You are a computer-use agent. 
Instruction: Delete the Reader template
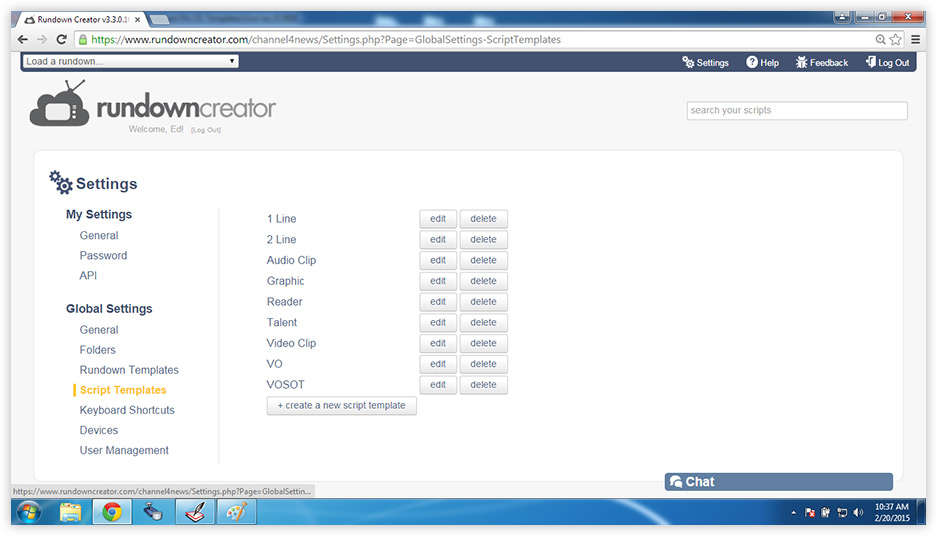point(483,302)
